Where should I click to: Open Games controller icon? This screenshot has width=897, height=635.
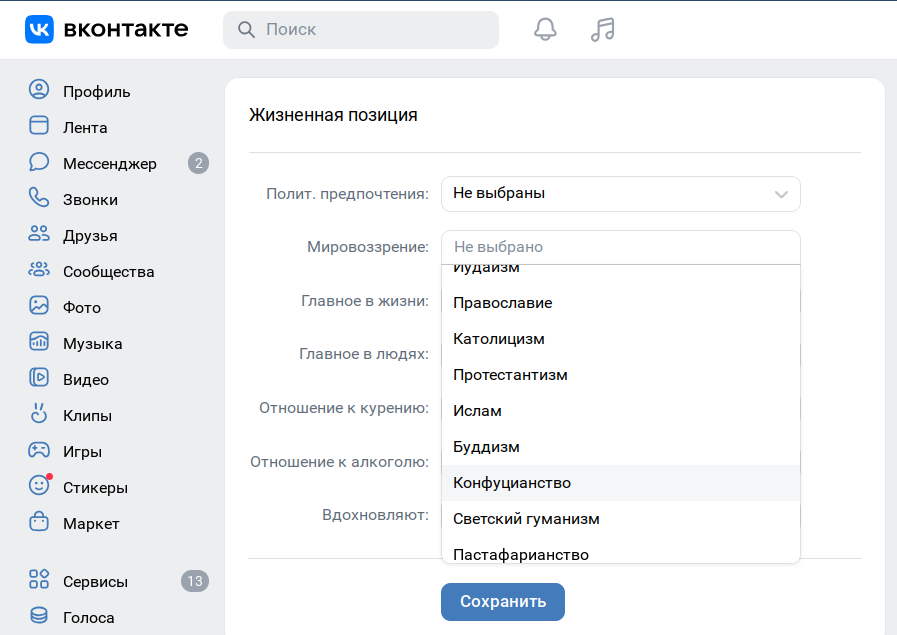point(39,451)
